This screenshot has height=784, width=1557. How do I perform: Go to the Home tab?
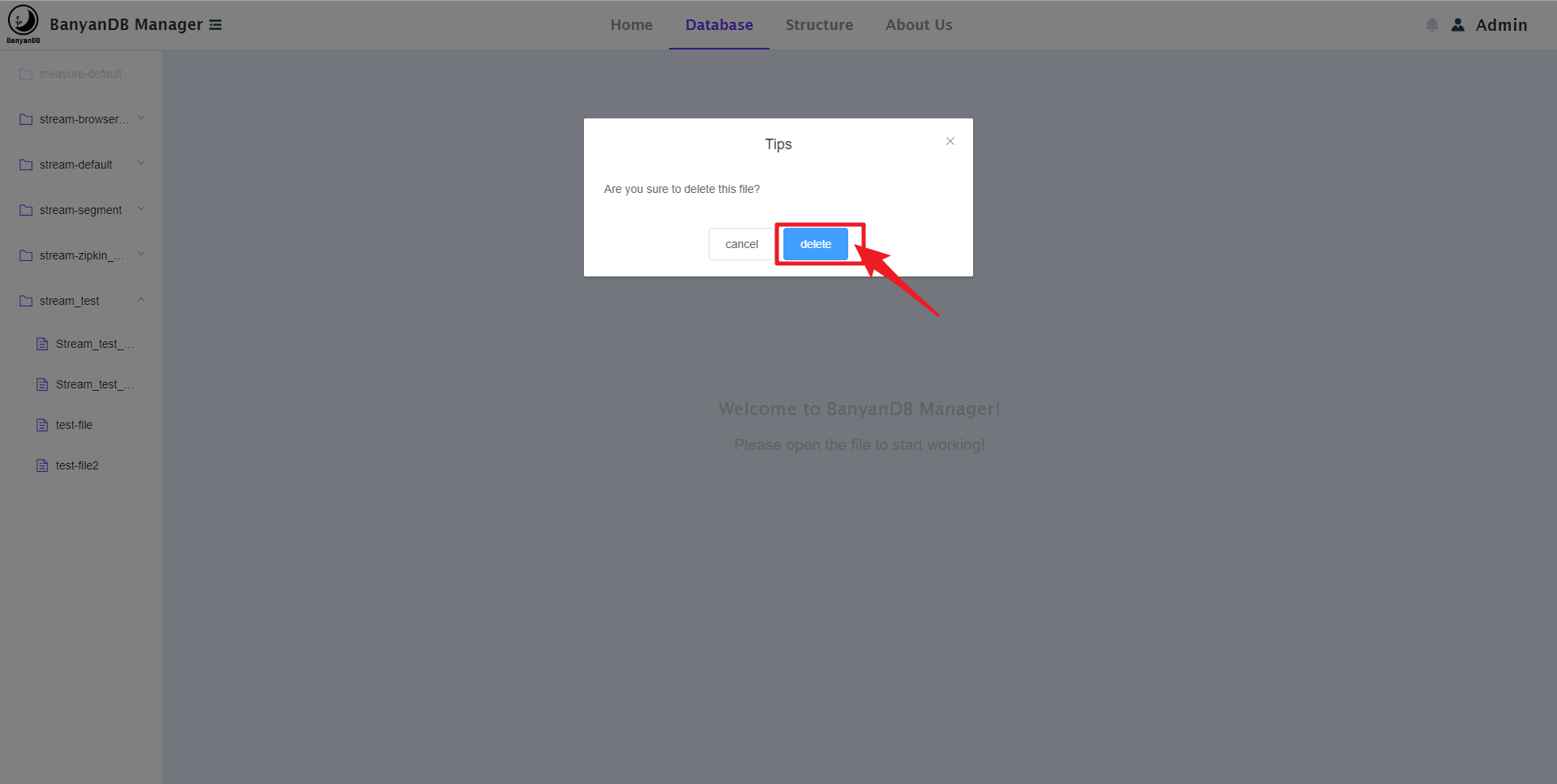pyautogui.click(x=632, y=25)
